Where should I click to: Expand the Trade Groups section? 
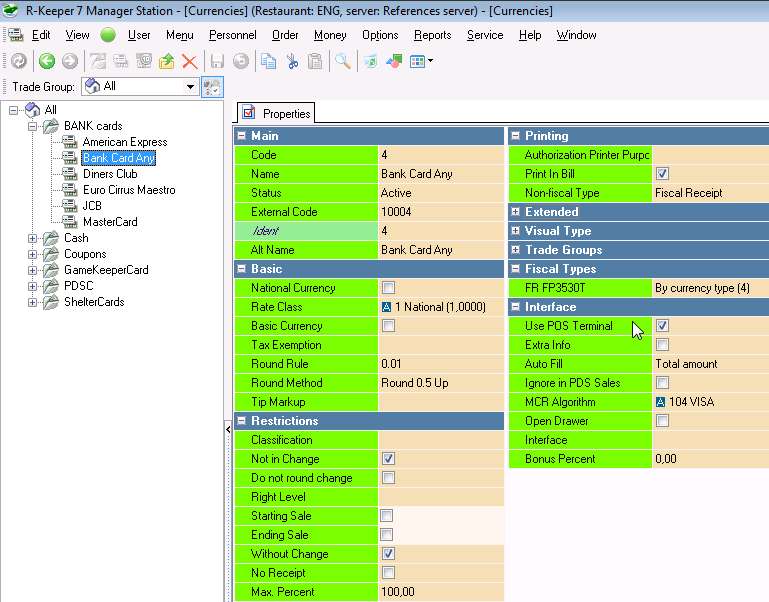click(x=515, y=250)
